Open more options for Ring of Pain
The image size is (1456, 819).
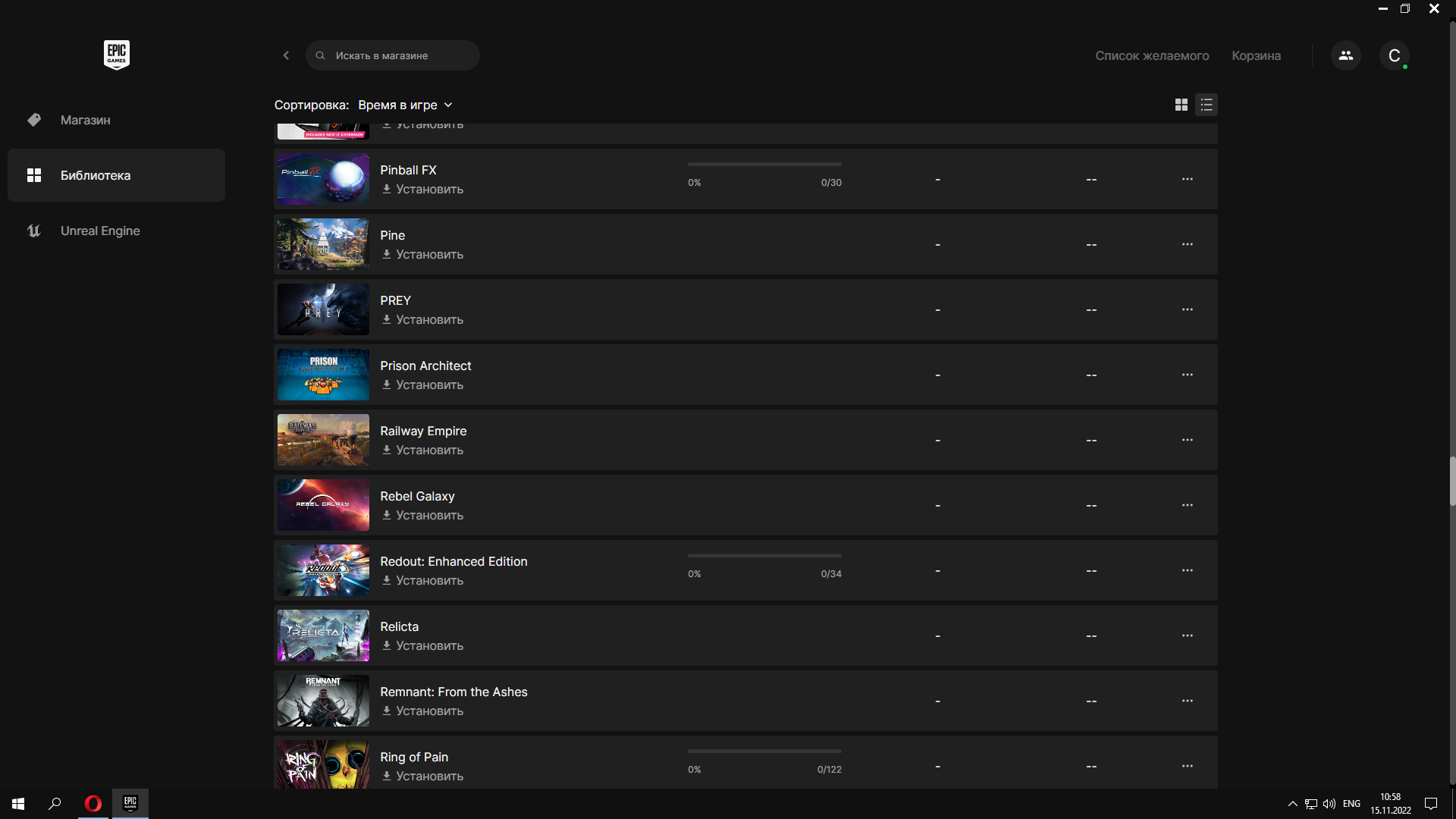[x=1187, y=766]
